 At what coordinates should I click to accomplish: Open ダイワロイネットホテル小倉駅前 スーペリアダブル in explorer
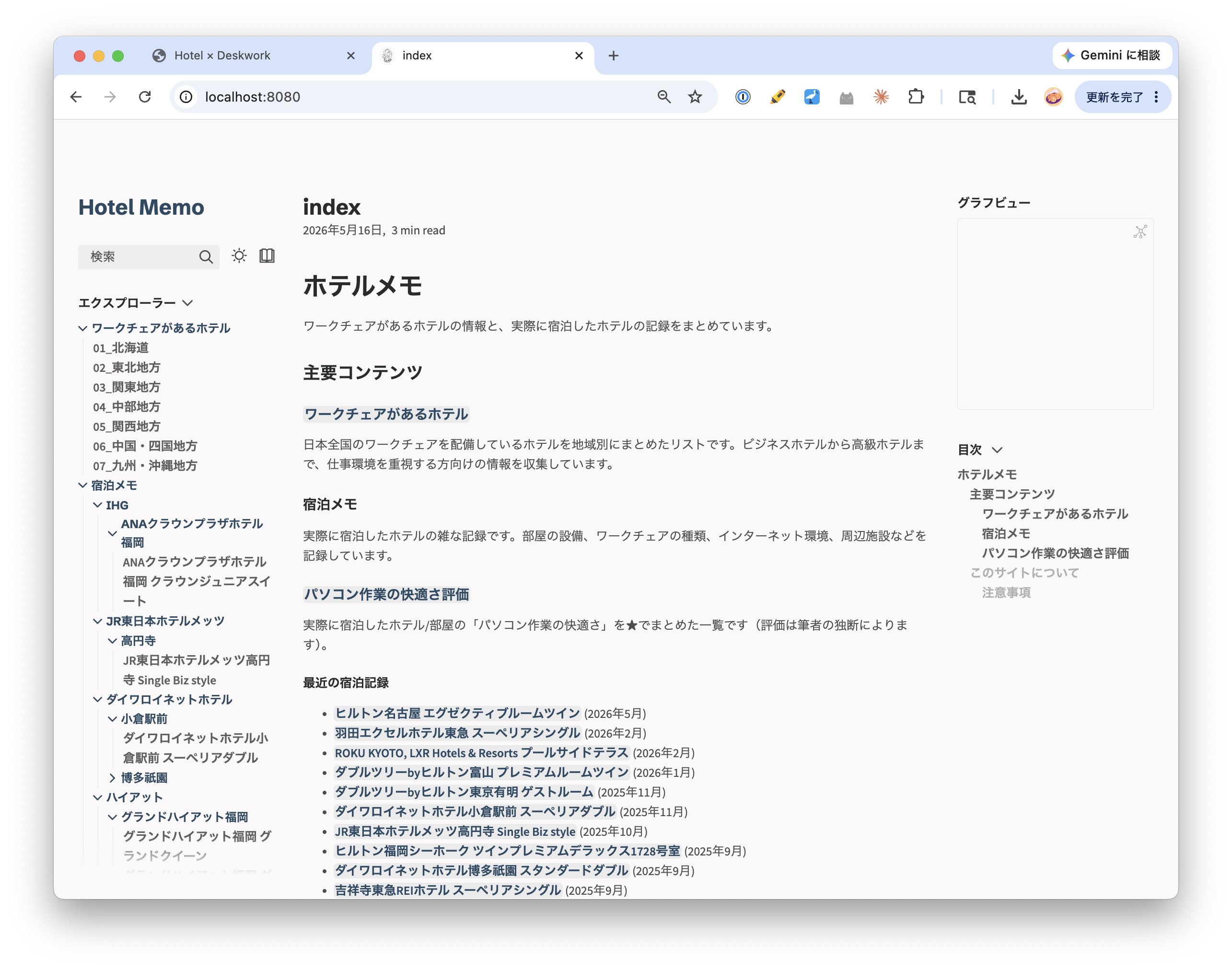(x=196, y=748)
